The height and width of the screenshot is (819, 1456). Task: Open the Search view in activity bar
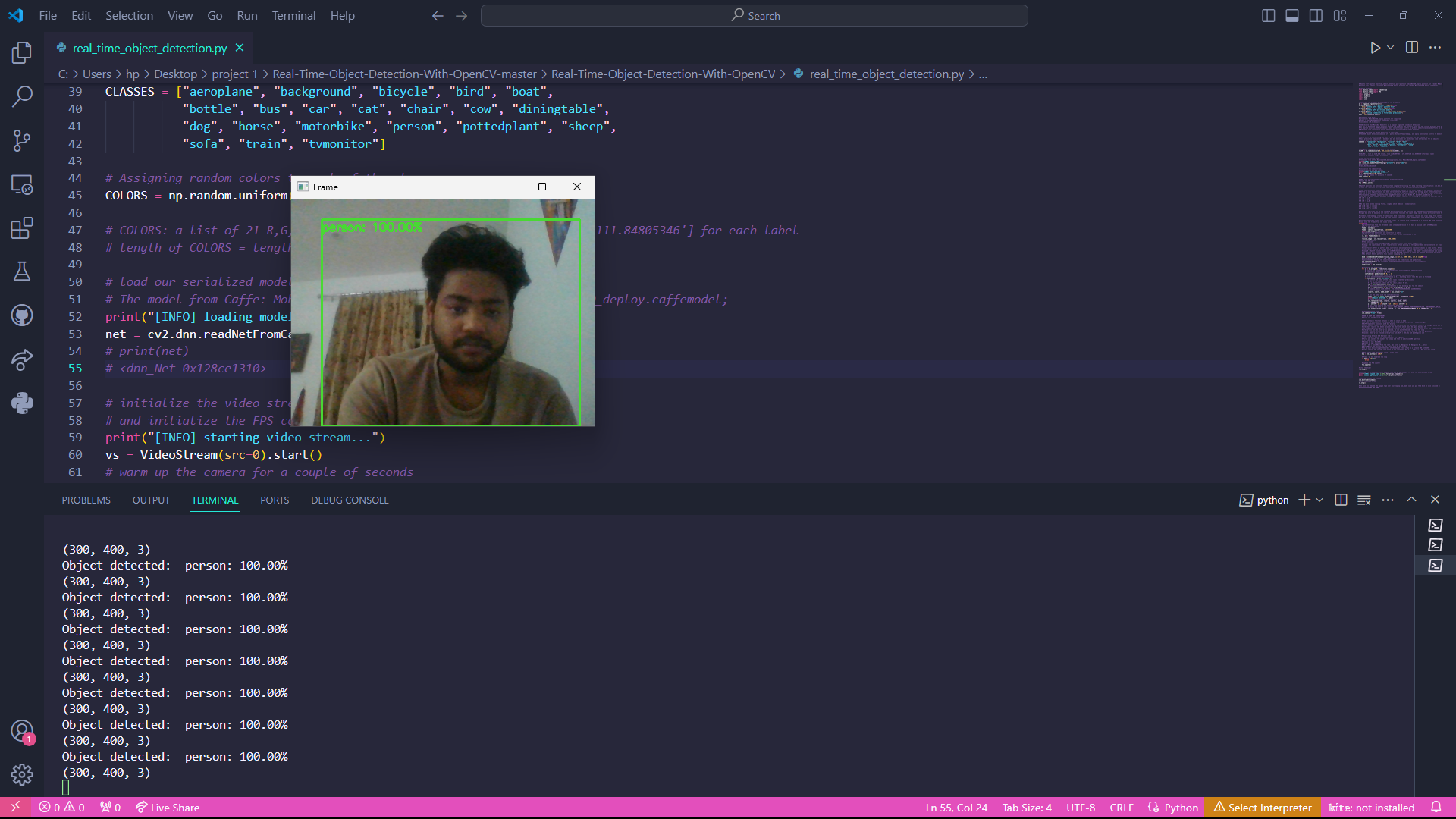[x=22, y=96]
